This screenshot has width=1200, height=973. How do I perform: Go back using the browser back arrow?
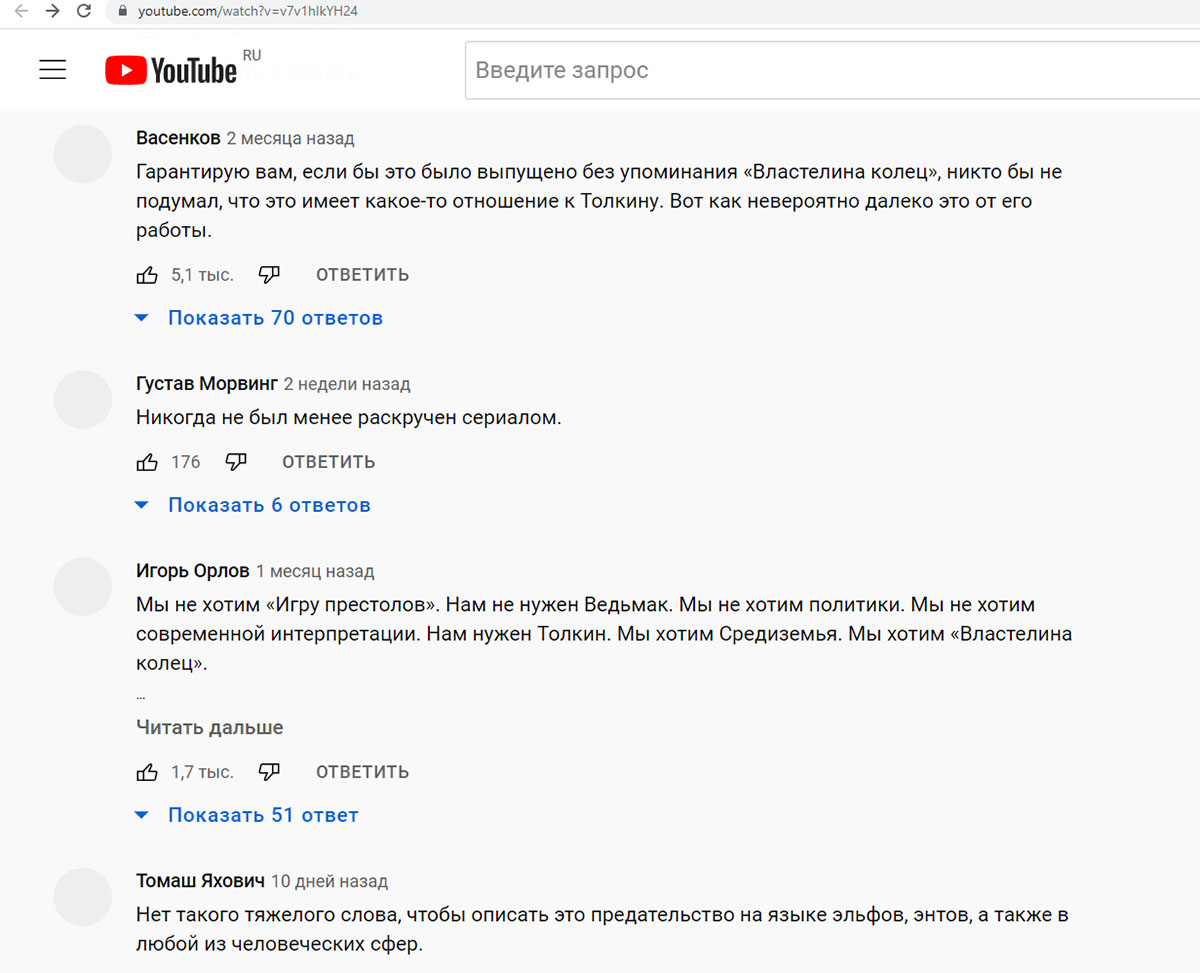[21, 11]
